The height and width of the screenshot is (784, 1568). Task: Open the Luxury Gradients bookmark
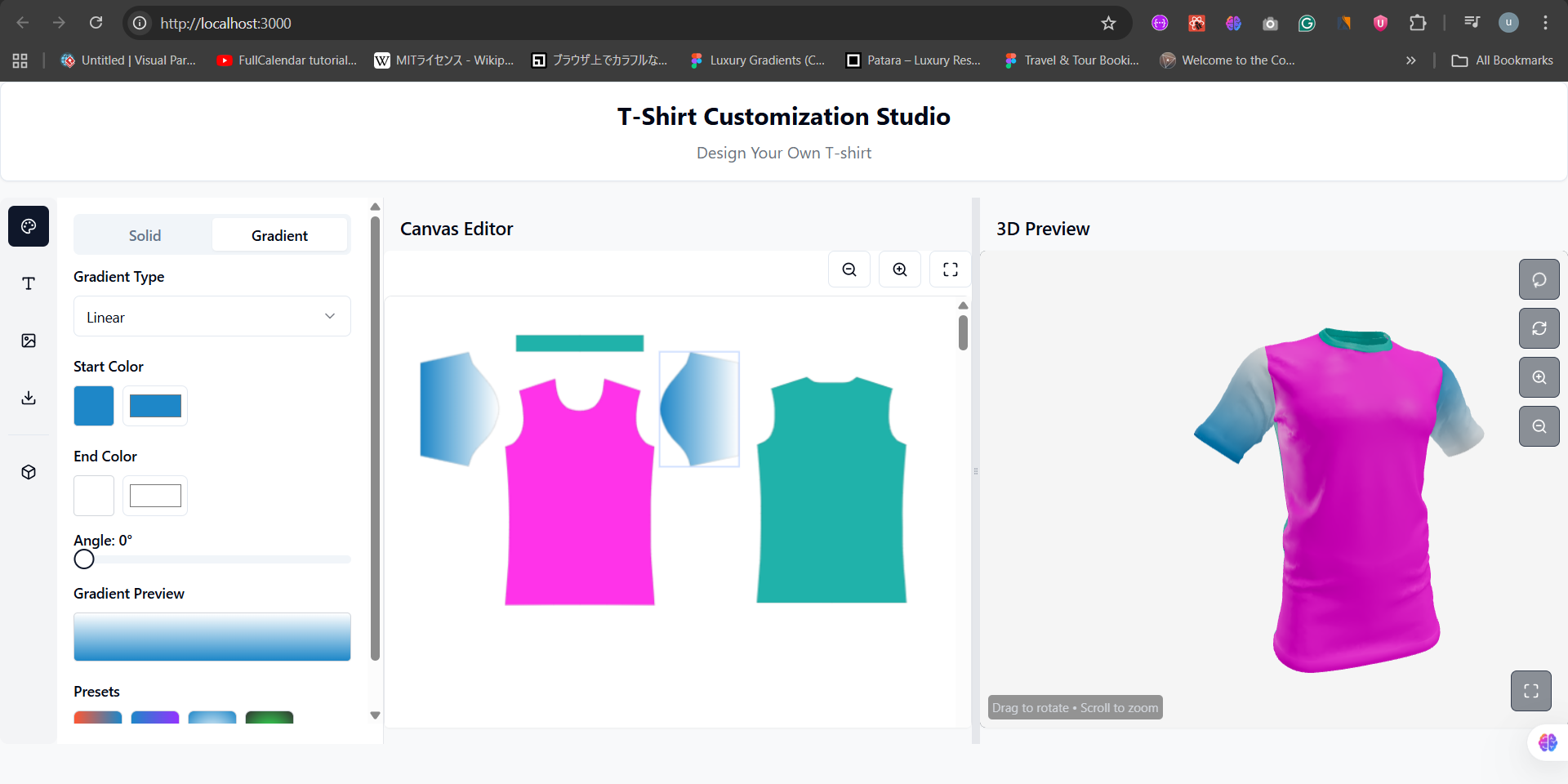pyautogui.click(x=758, y=60)
